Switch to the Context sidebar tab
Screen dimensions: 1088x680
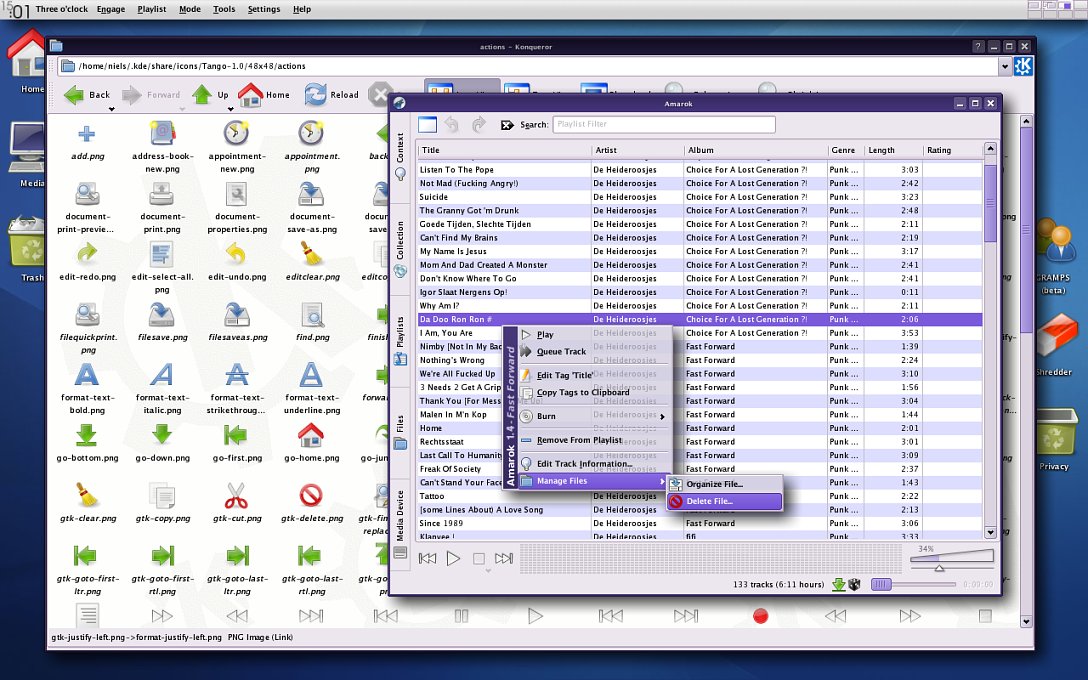(400, 156)
